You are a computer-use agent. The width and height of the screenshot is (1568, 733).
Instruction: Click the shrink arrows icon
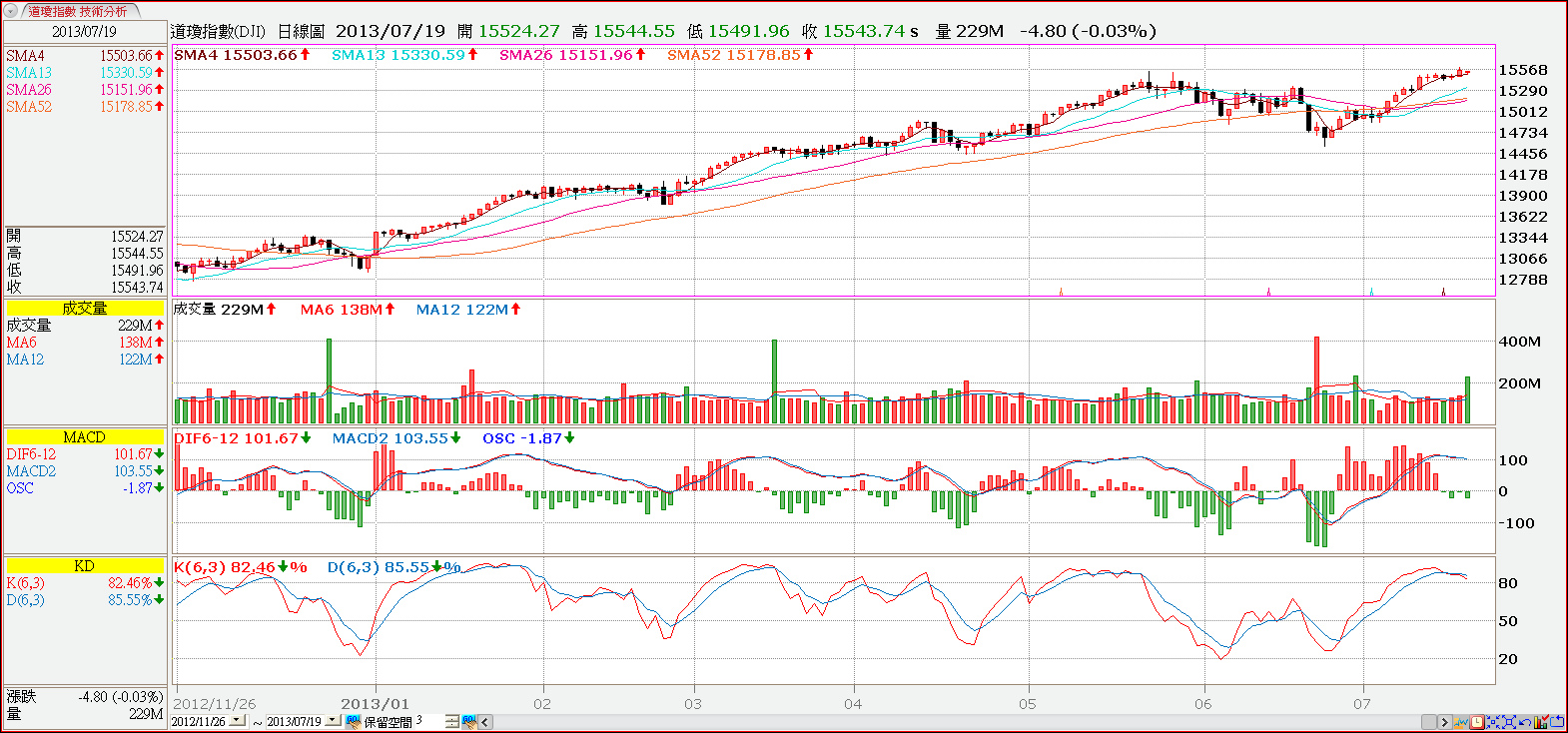1493,721
